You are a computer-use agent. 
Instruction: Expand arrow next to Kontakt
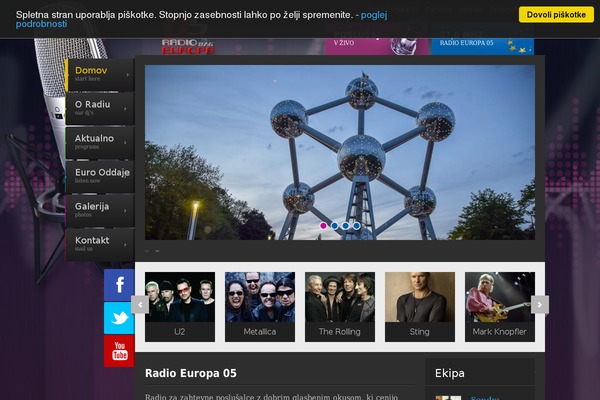(x=125, y=245)
